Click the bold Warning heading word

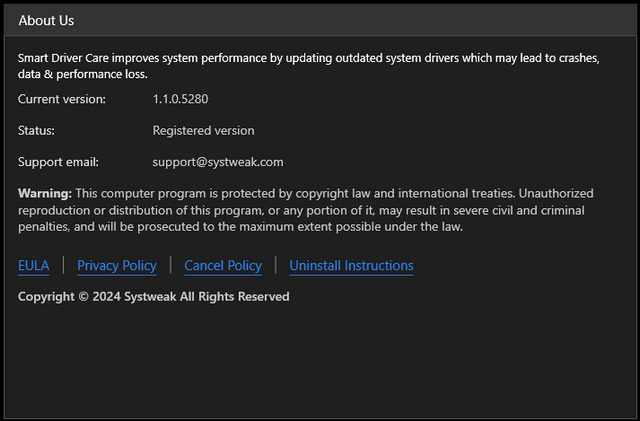pos(45,193)
